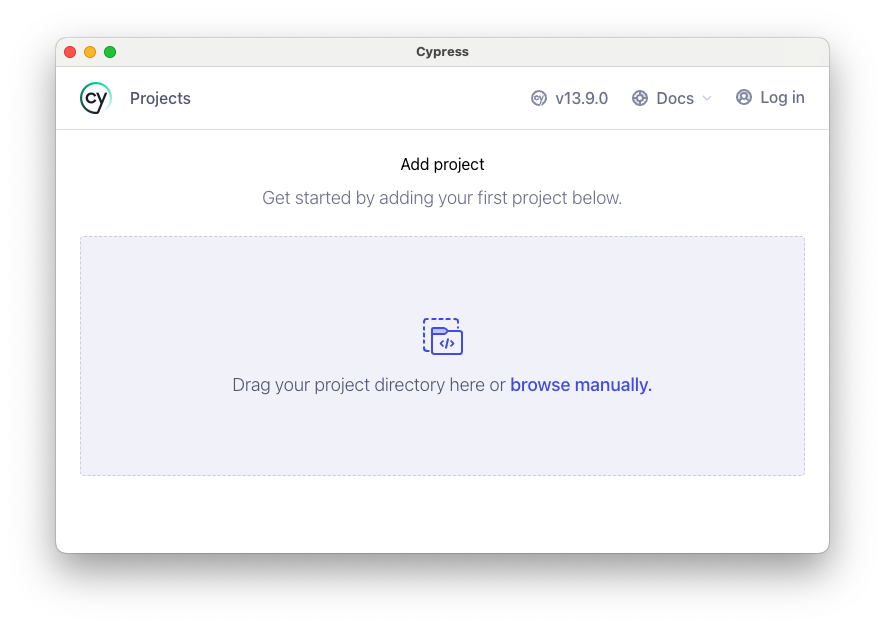This screenshot has width=885, height=627.
Task: Maximize the window with the green button
Action: 110,52
